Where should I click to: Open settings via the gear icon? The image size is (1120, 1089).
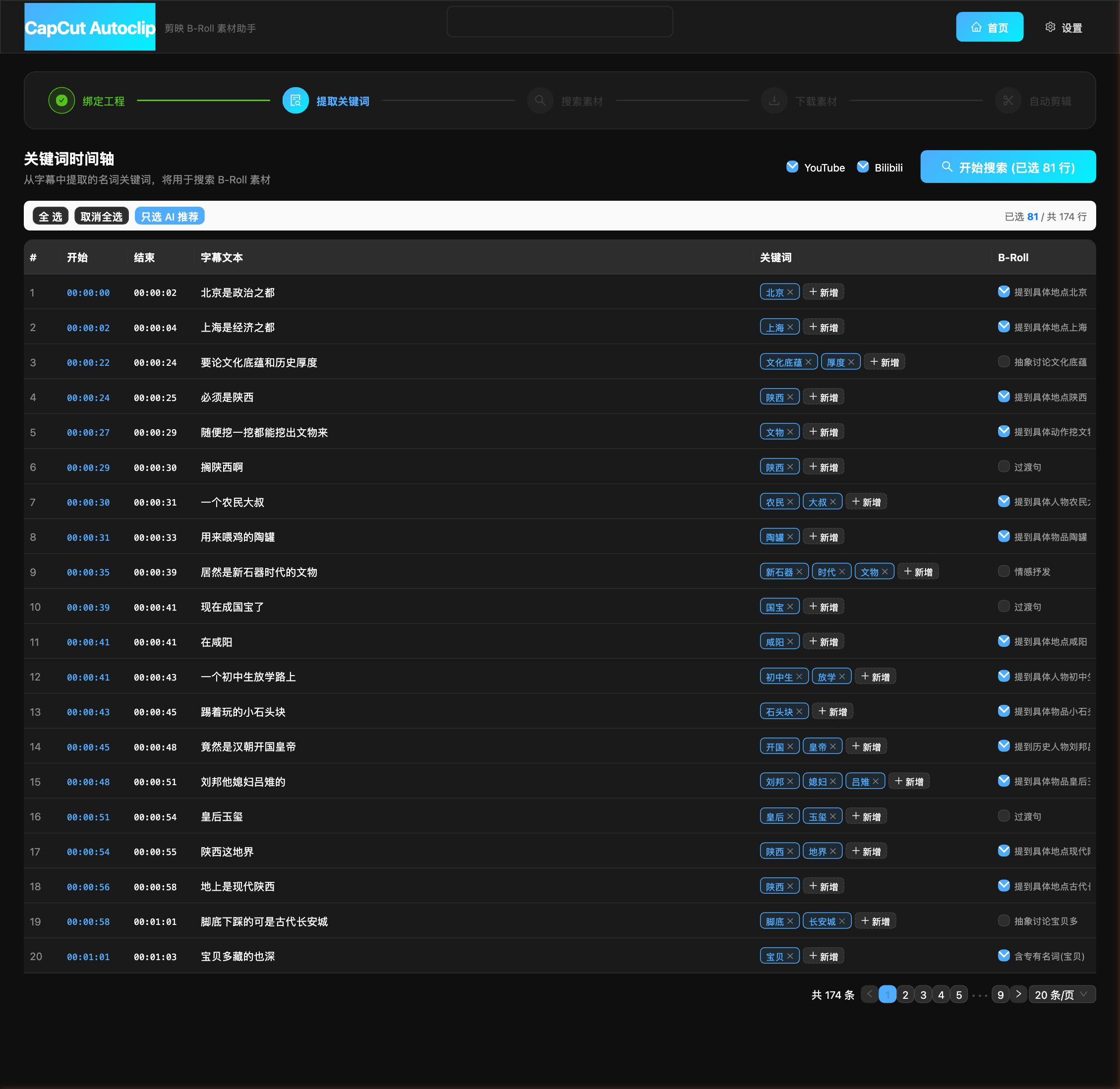pyautogui.click(x=1050, y=27)
